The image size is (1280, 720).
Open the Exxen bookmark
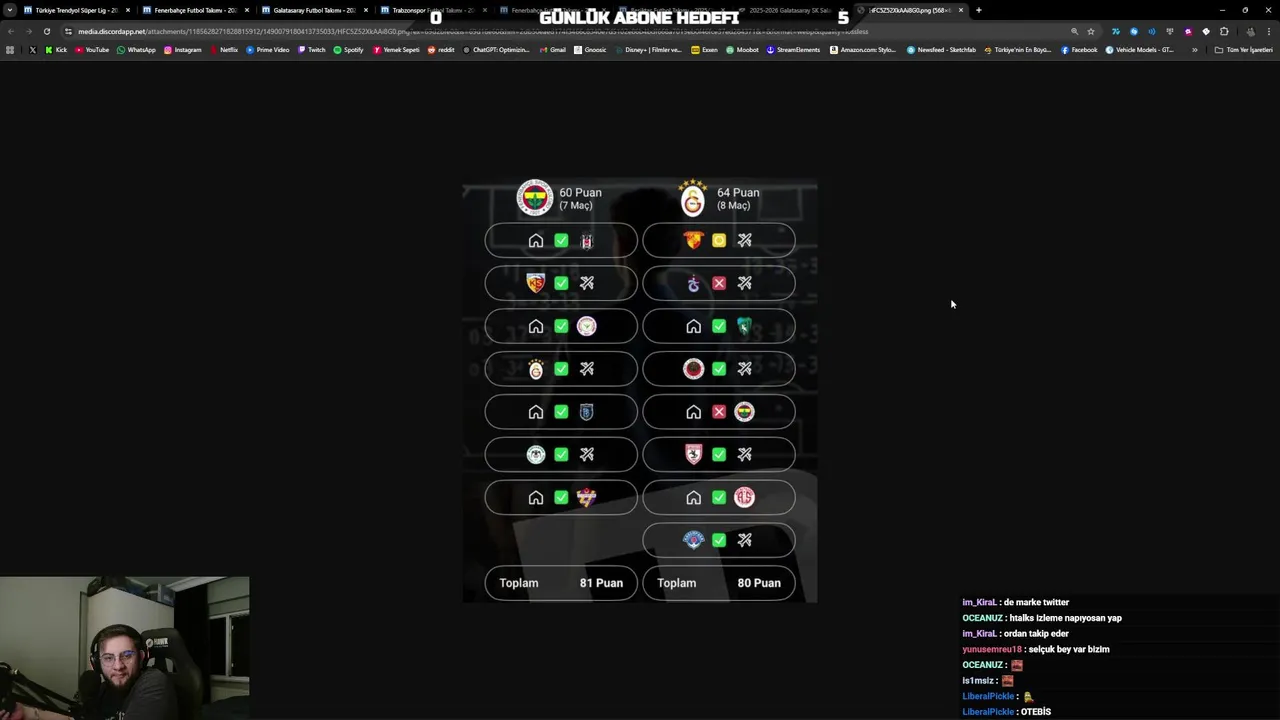click(x=705, y=50)
